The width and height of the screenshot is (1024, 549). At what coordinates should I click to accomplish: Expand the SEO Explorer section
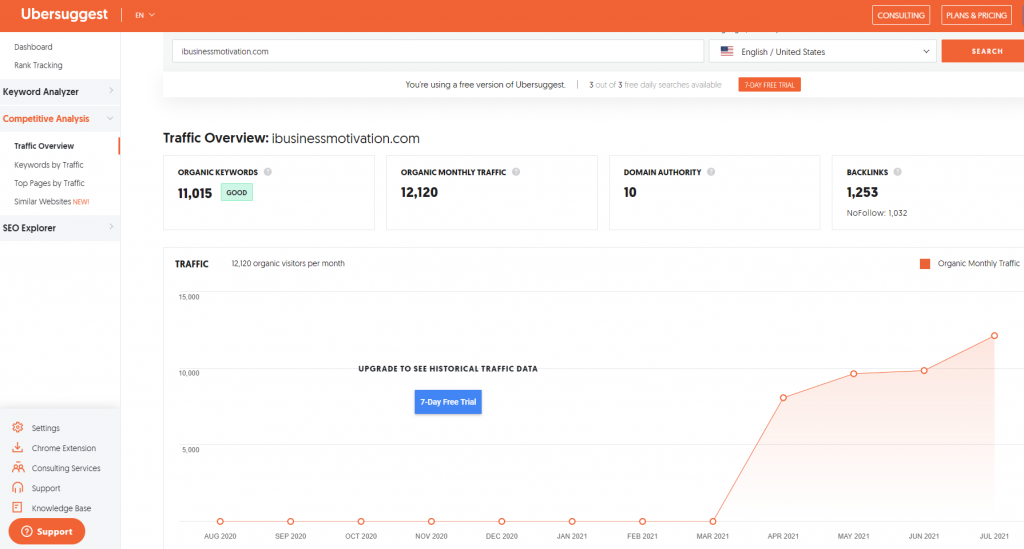[59, 228]
